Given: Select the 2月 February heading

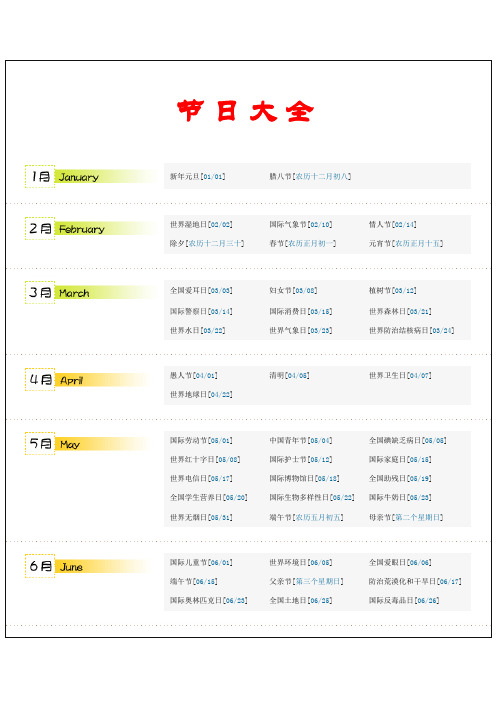Looking at the screenshot, I should [x=90, y=228].
